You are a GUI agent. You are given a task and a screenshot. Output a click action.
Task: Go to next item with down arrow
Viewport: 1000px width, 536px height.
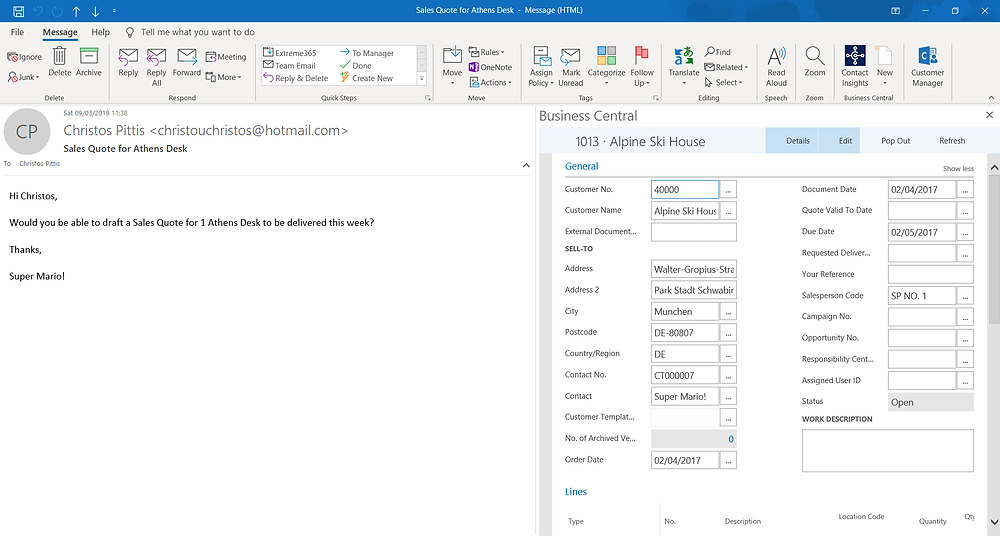point(96,11)
